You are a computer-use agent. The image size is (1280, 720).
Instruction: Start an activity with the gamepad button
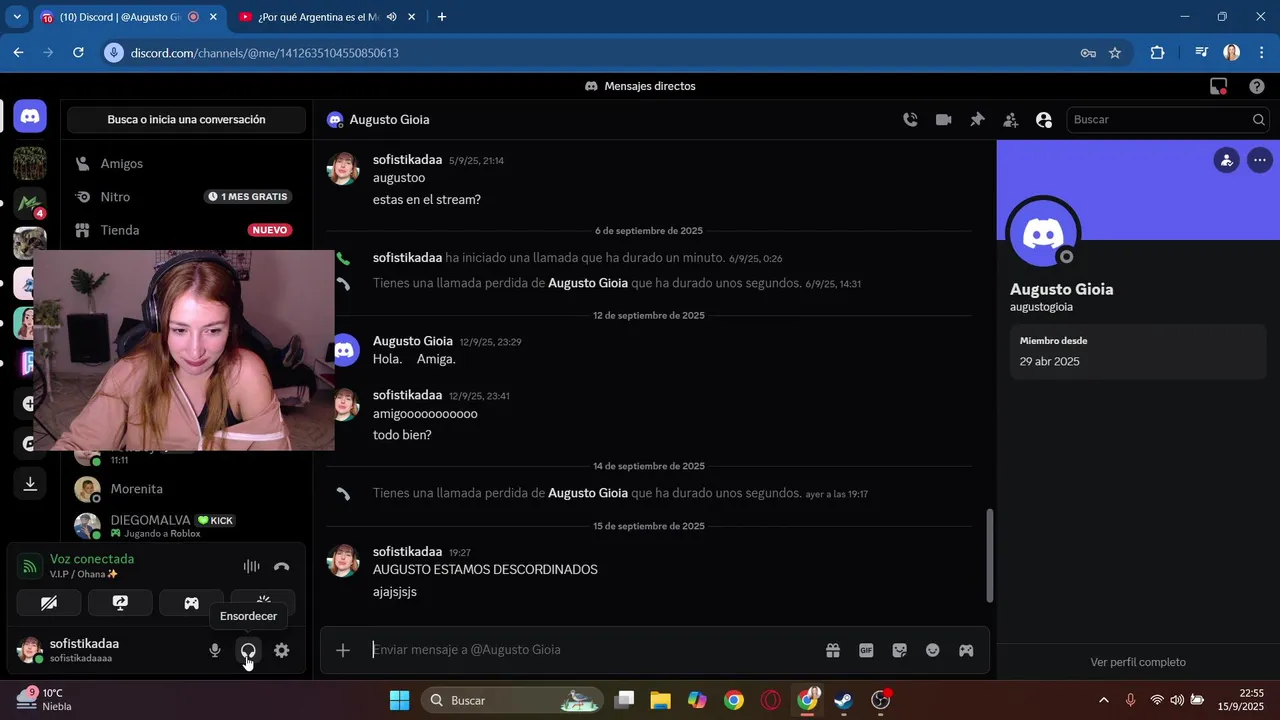coord(191,603)
